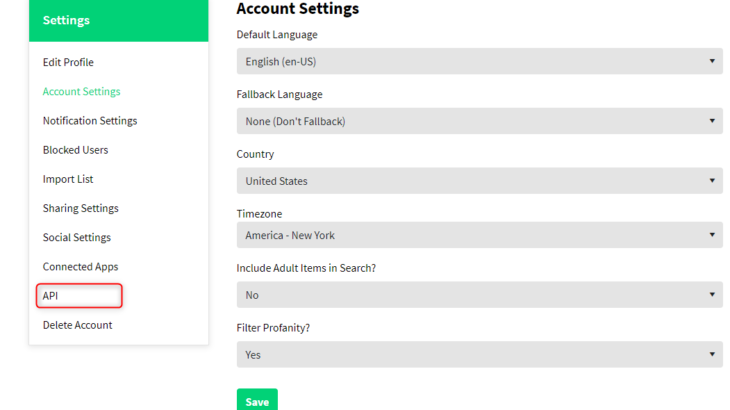Open the Include Adult Items dropdown

[x=479, y=295]
